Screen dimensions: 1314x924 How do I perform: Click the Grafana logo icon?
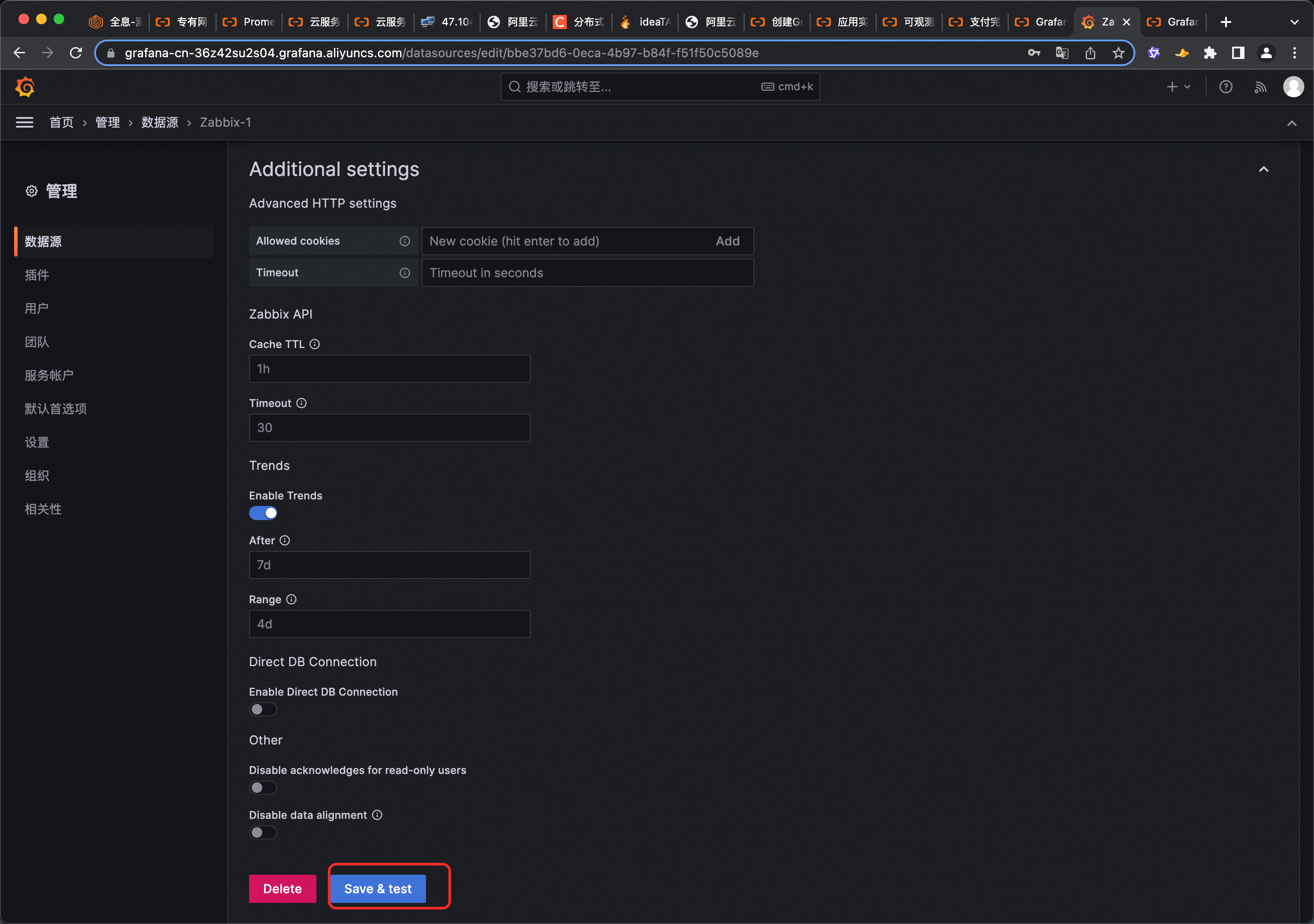coord(25,87)
